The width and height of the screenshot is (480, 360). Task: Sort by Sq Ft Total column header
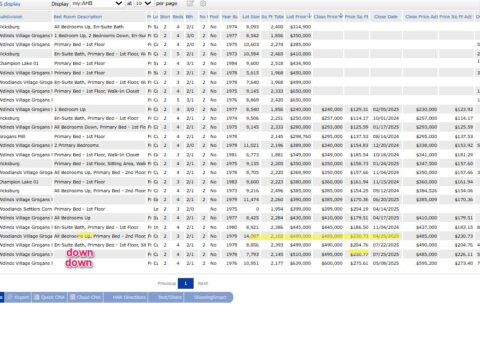(x=272, y=17)
